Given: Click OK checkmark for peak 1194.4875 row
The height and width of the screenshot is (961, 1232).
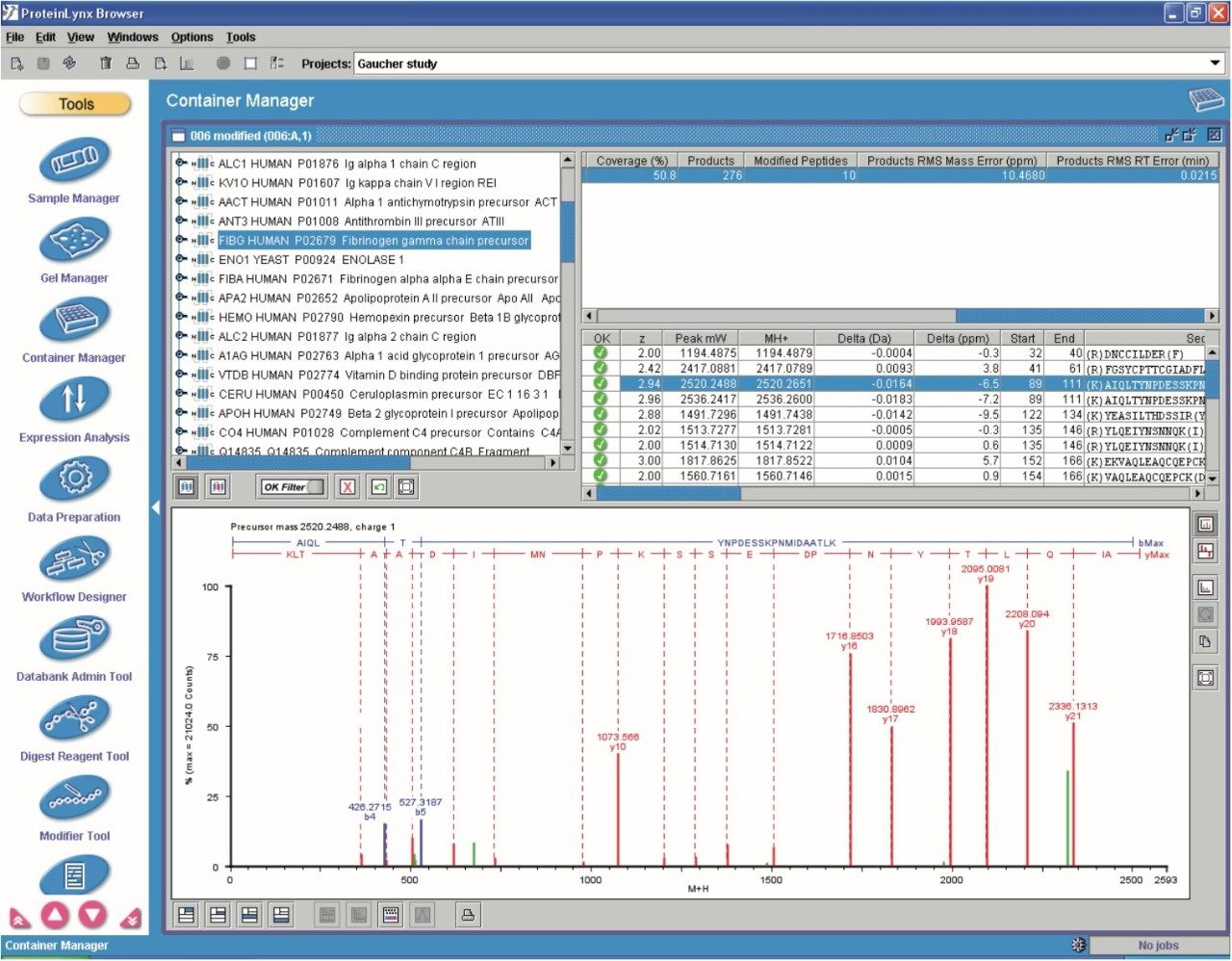Looking at the screenshot, I should pos(601,353).
